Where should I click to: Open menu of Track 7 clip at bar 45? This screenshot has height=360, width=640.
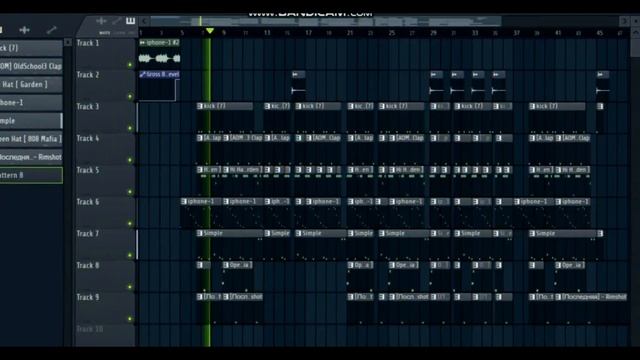[x=600, y=233]
